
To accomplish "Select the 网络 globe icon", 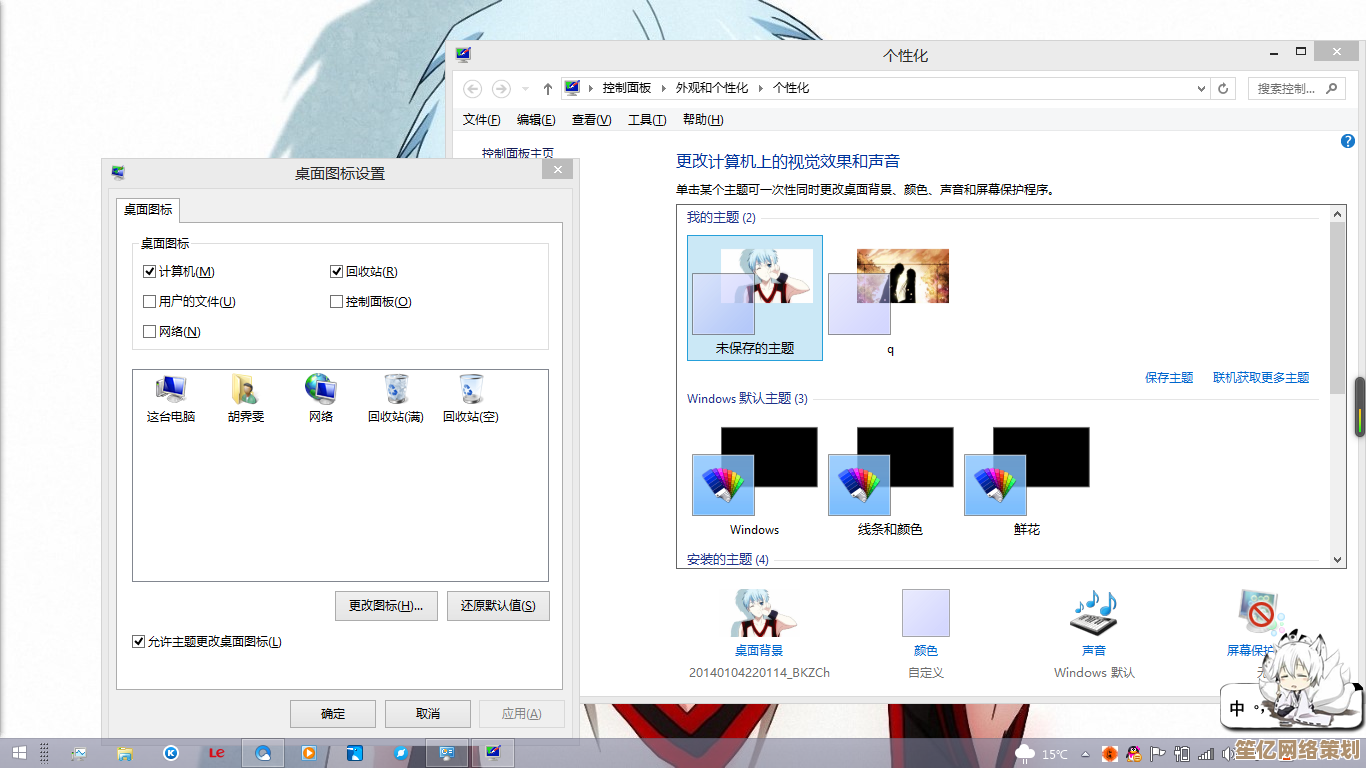I will (320, 390).
